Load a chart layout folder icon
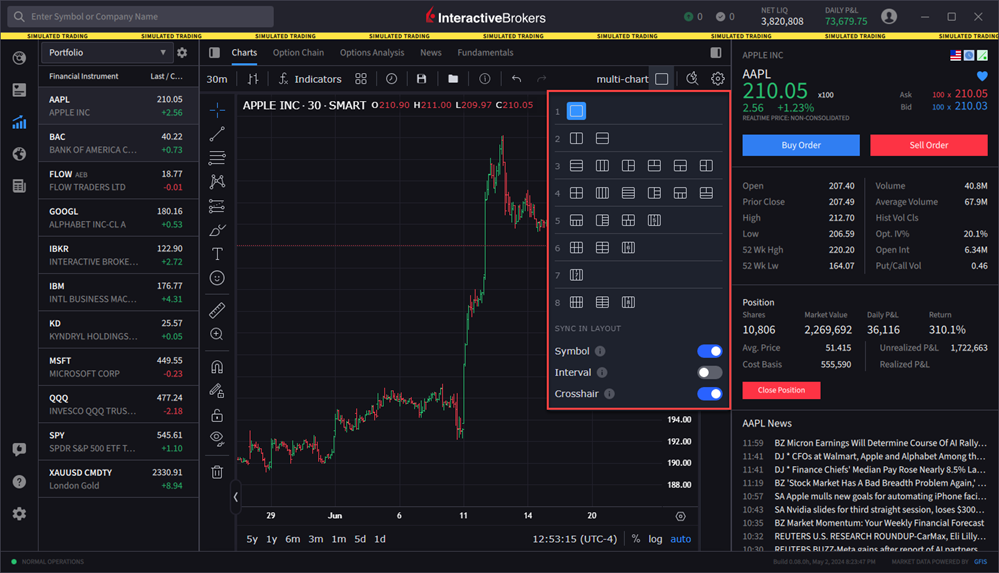Viewport: 999px width, 573px height. point(453,79)
